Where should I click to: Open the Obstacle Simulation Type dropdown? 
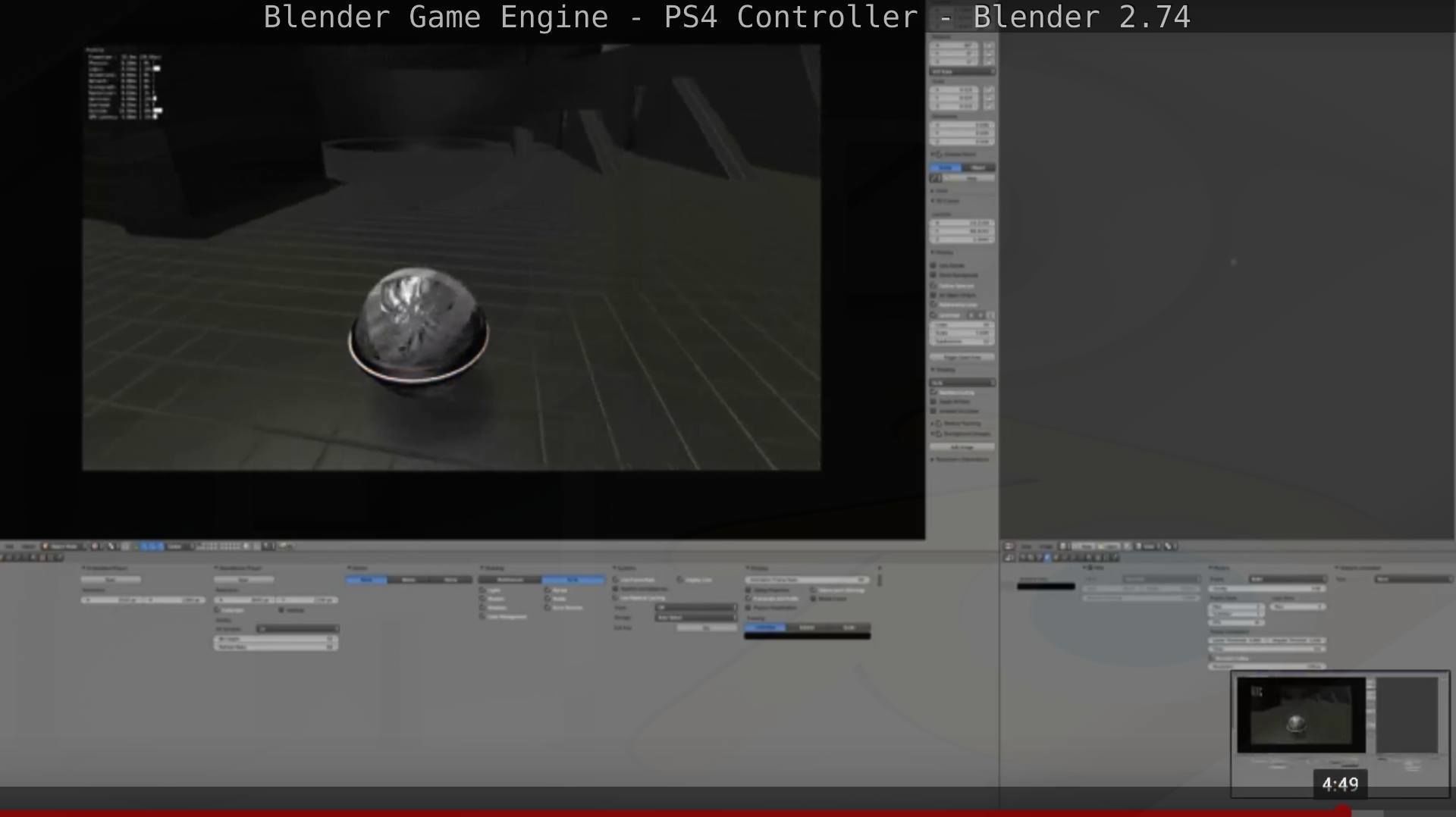[x=1413, y=579]
